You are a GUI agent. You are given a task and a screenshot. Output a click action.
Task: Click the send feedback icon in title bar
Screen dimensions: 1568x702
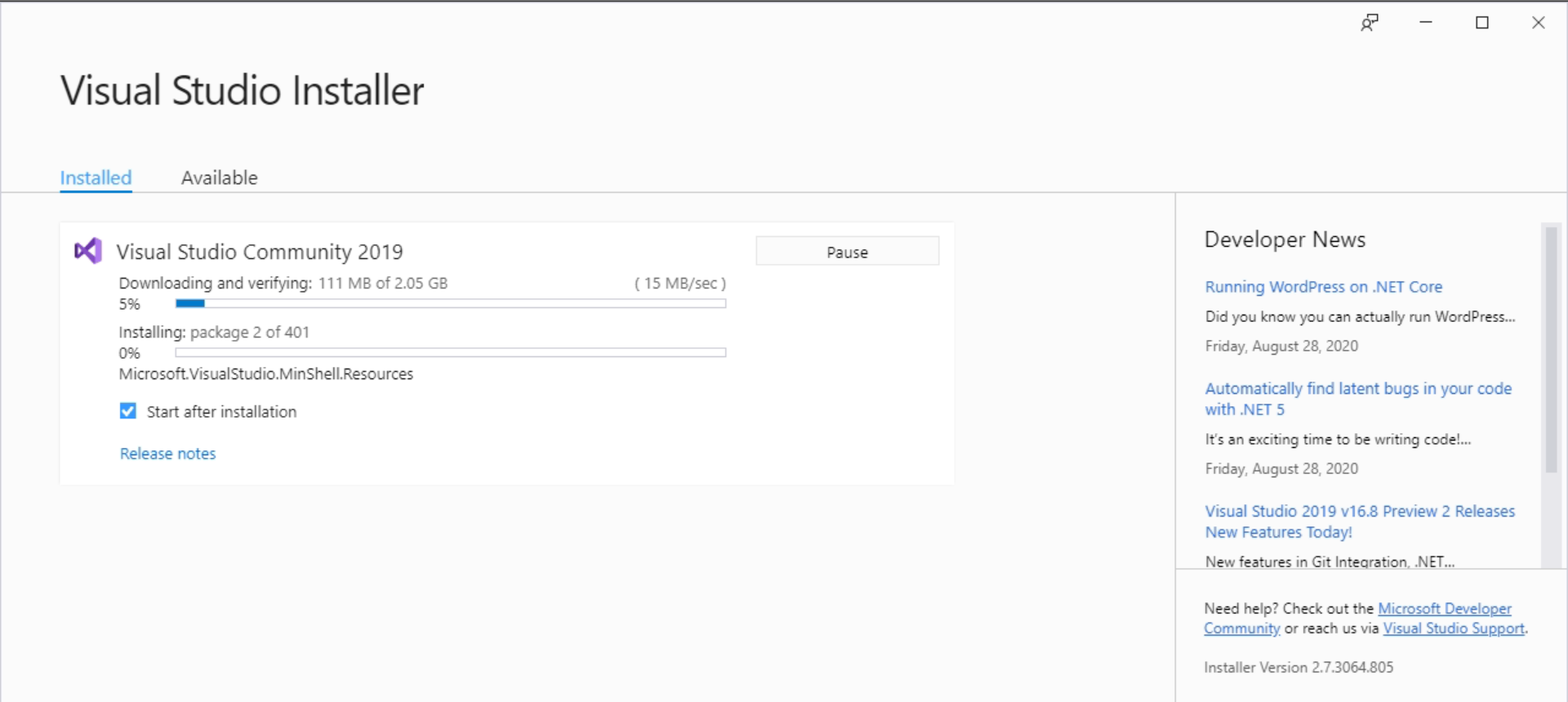pyautogui.click(x=1370, y=23)
